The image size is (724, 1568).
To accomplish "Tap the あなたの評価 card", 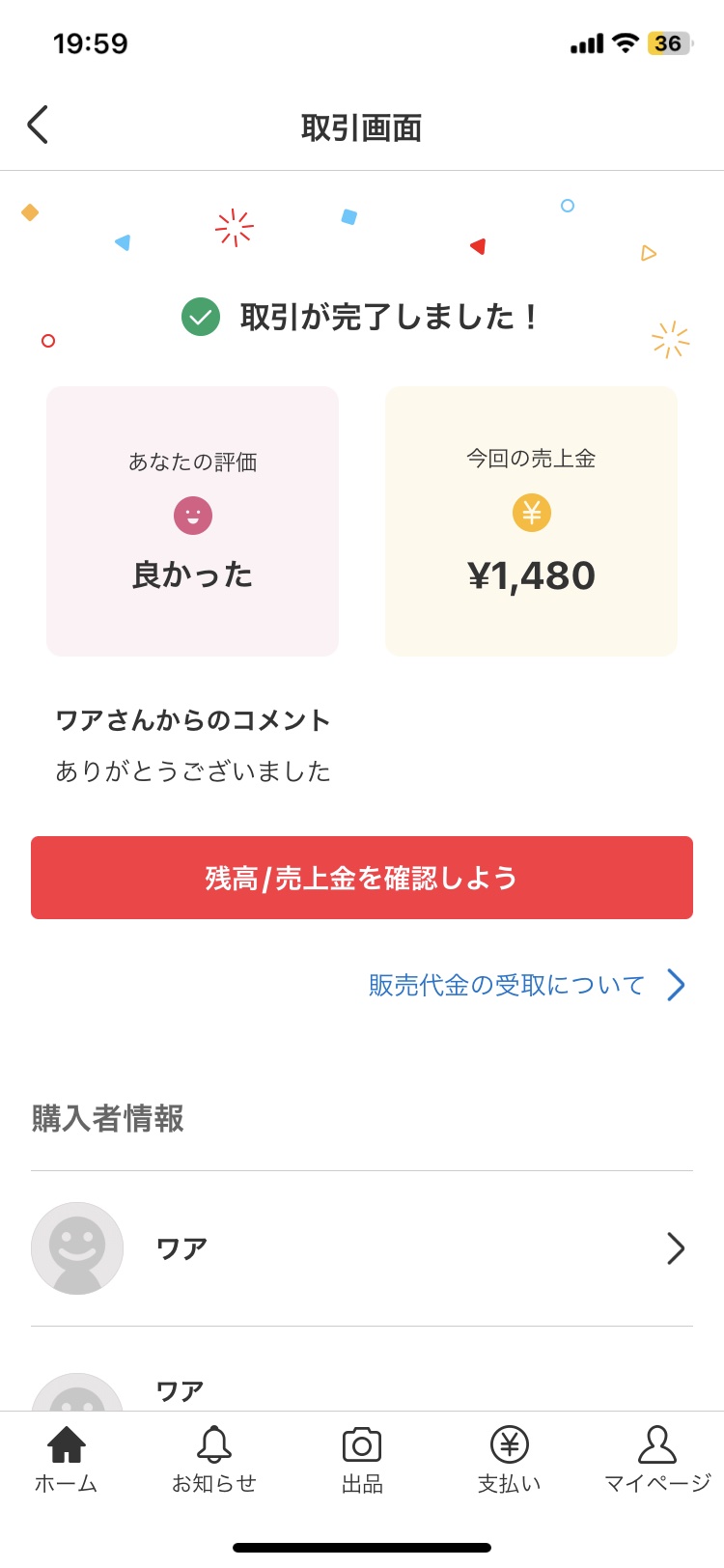I will click(x=193, y=521).
